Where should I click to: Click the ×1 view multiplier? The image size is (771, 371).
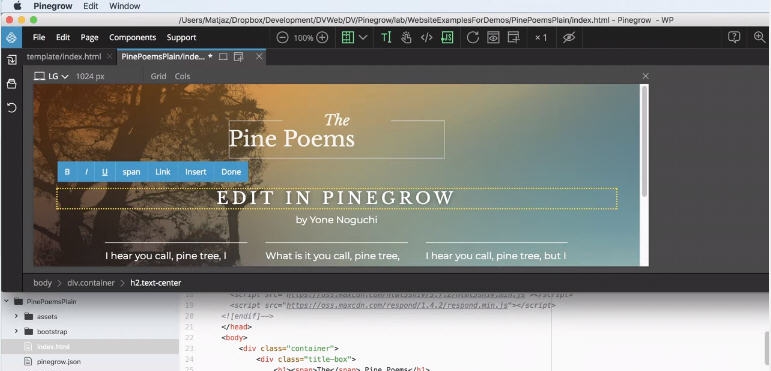tap(541, 37)
